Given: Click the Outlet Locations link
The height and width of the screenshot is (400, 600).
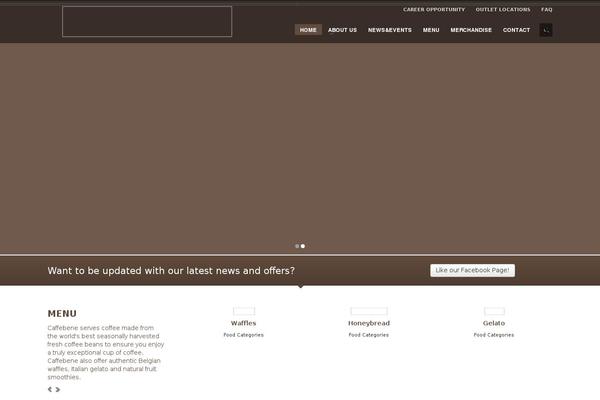Looking at the screenshot, I should tap(503, 10).
